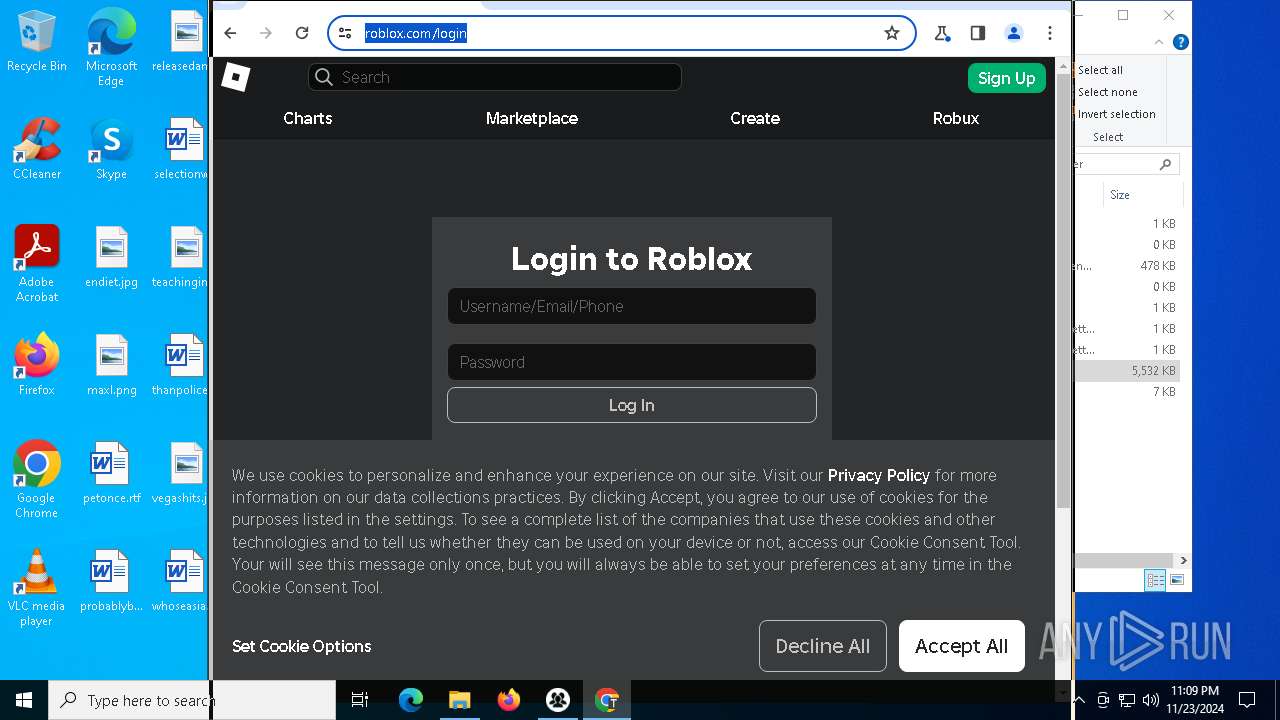The height and width of the screenshot is (720, 1280).
Task: Select the 5,532 KB file row
Action: pos(1128,370)
